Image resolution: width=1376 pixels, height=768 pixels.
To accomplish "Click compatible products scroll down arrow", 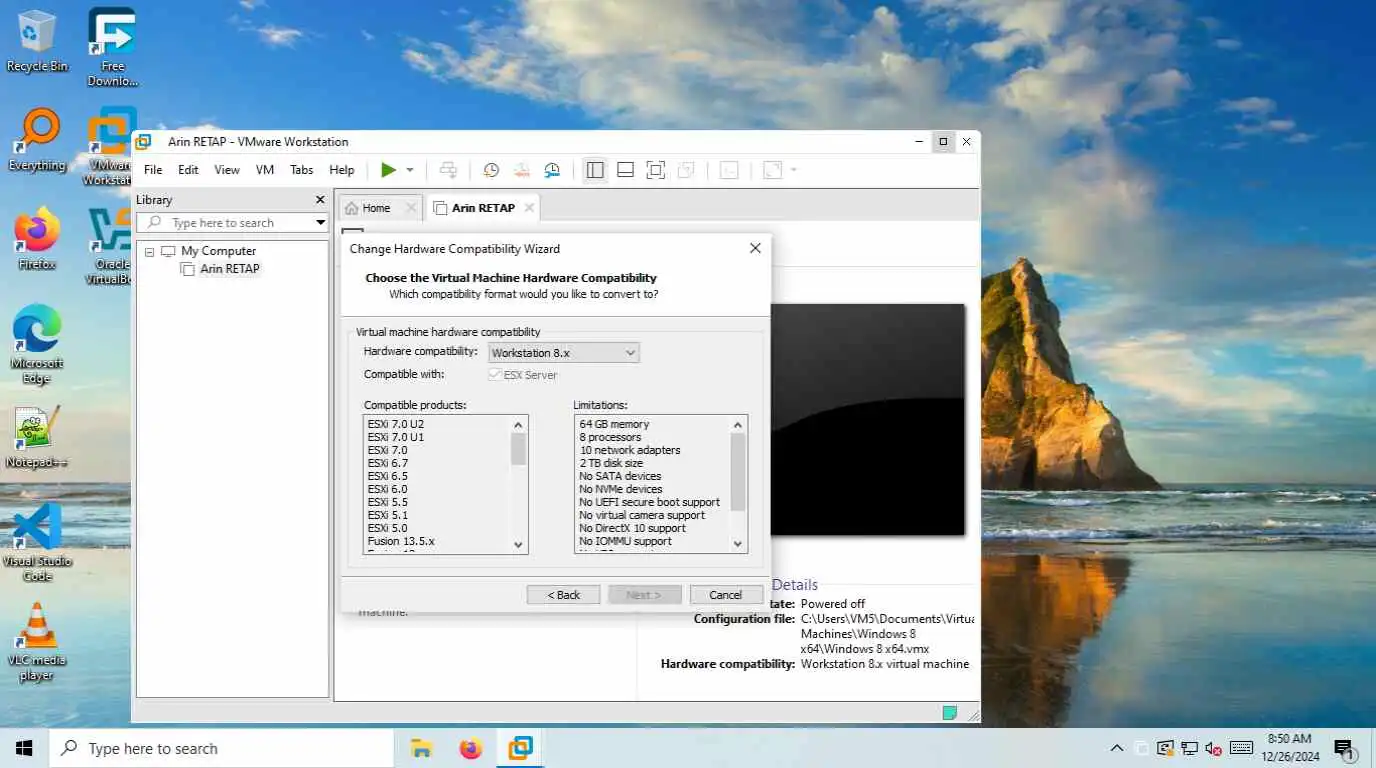I will pyautogui.click(x=518, y=544).
